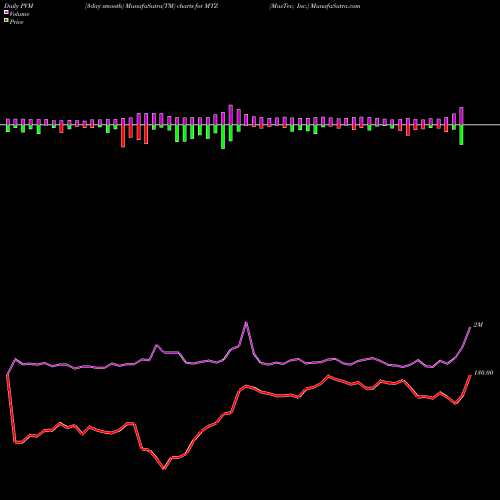The height and width of the screenshot is (500, 500).
Task: Click the Volume legend label
Action: pyautogui.click(x=19, y=14)
